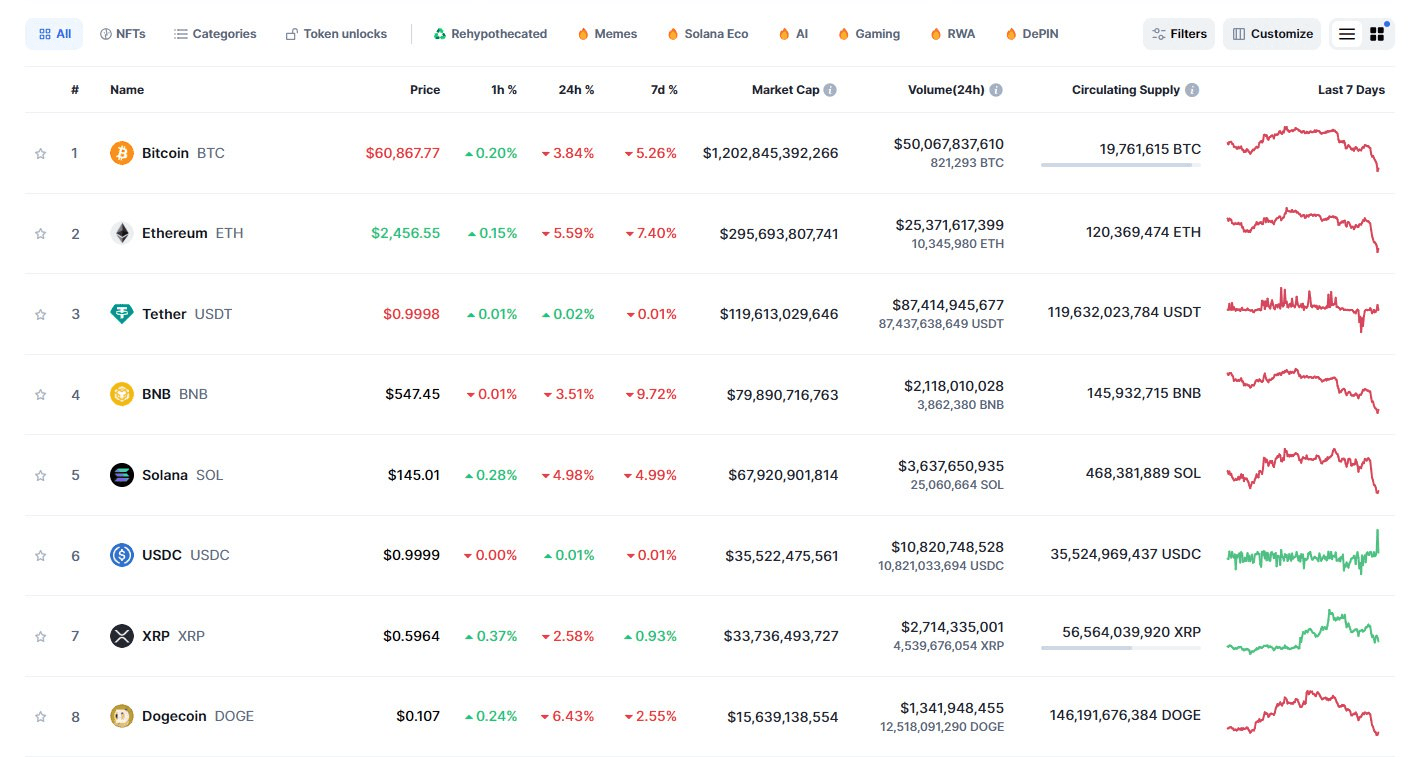Open the Solana Eco category
The height and width of the screenshot is (757, 1420).
point(708,34)
